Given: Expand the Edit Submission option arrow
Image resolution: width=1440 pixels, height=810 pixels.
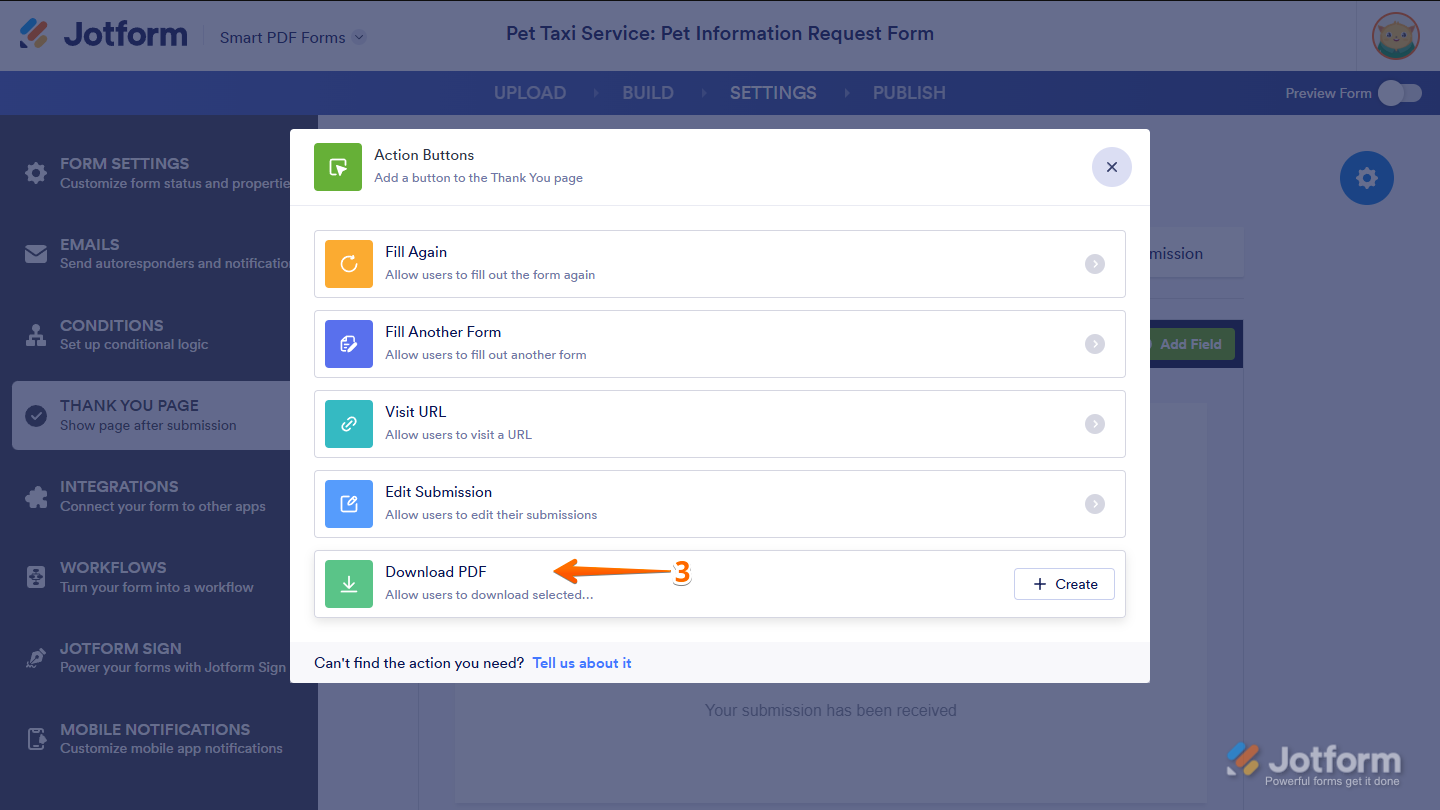Looking at the screenshot, I should point(1095,504).
